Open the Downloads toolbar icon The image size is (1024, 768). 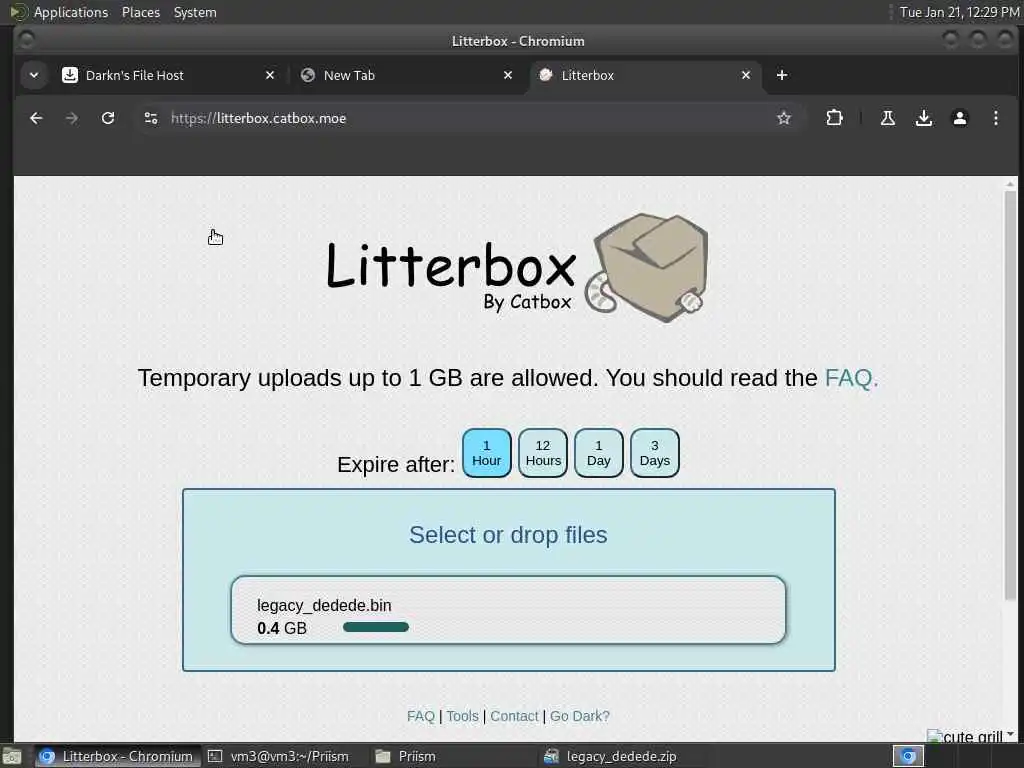click(x=923, y=118)
